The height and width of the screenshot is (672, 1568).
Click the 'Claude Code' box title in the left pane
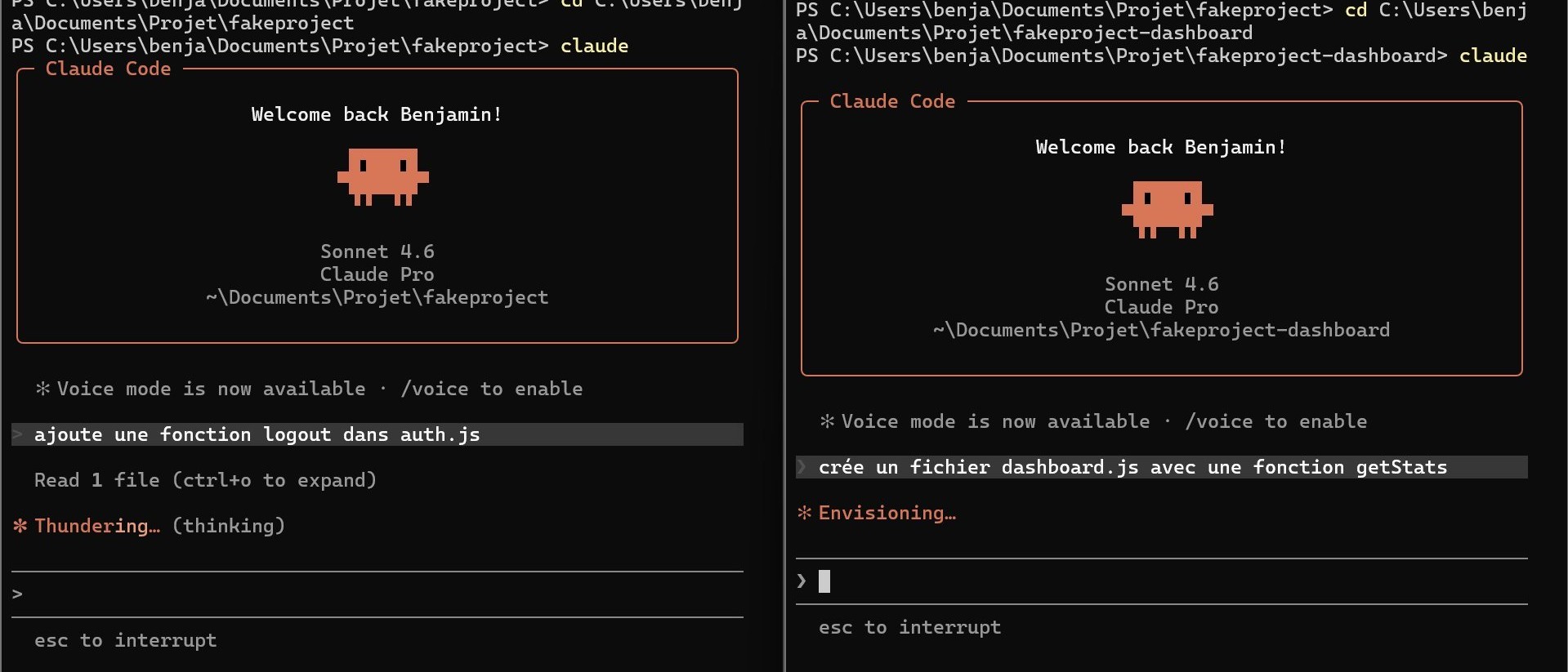point(109,69)
